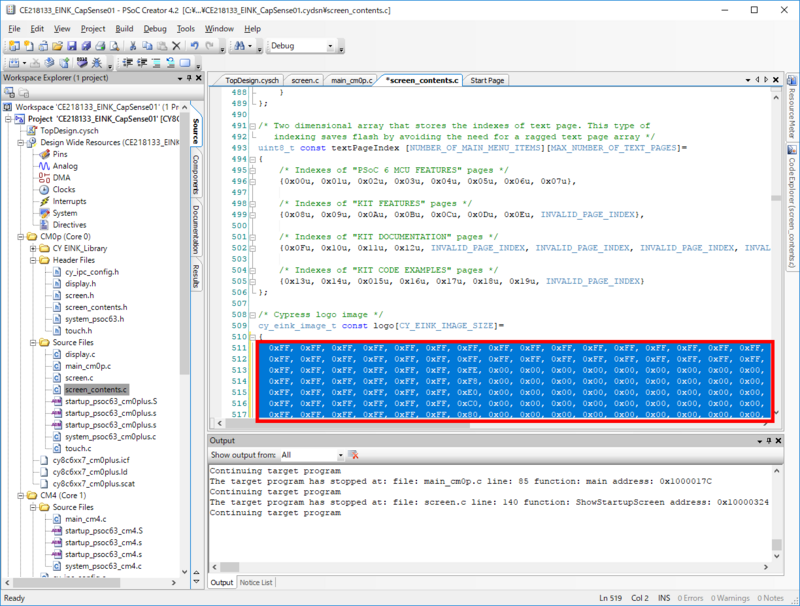Open the Show output from dropdown
The height and width of the screenshot is (606, 800).
tap(340, 455)
